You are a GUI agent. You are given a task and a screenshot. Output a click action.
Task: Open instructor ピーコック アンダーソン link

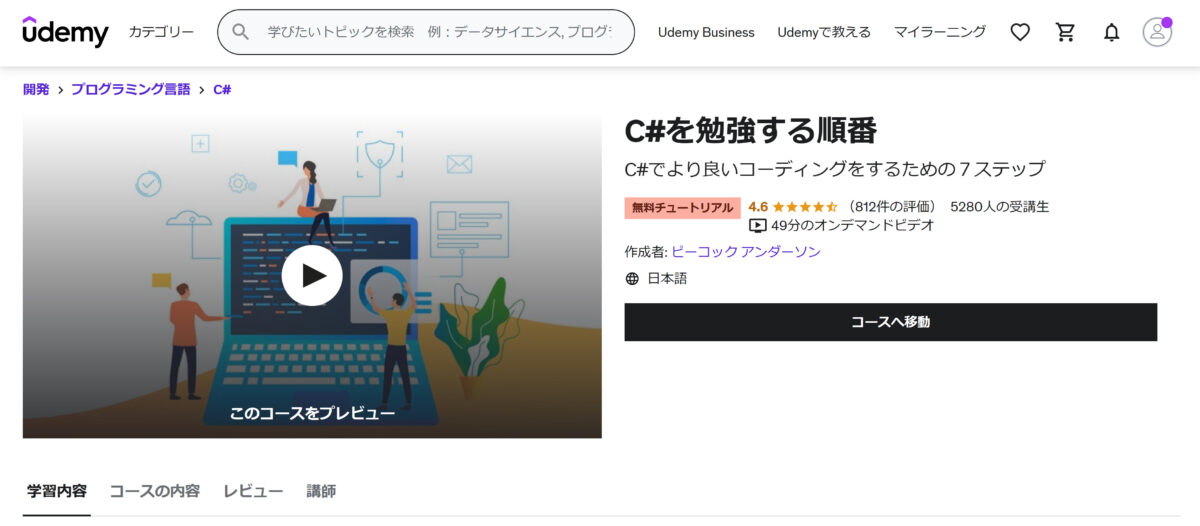coord(746,252)
